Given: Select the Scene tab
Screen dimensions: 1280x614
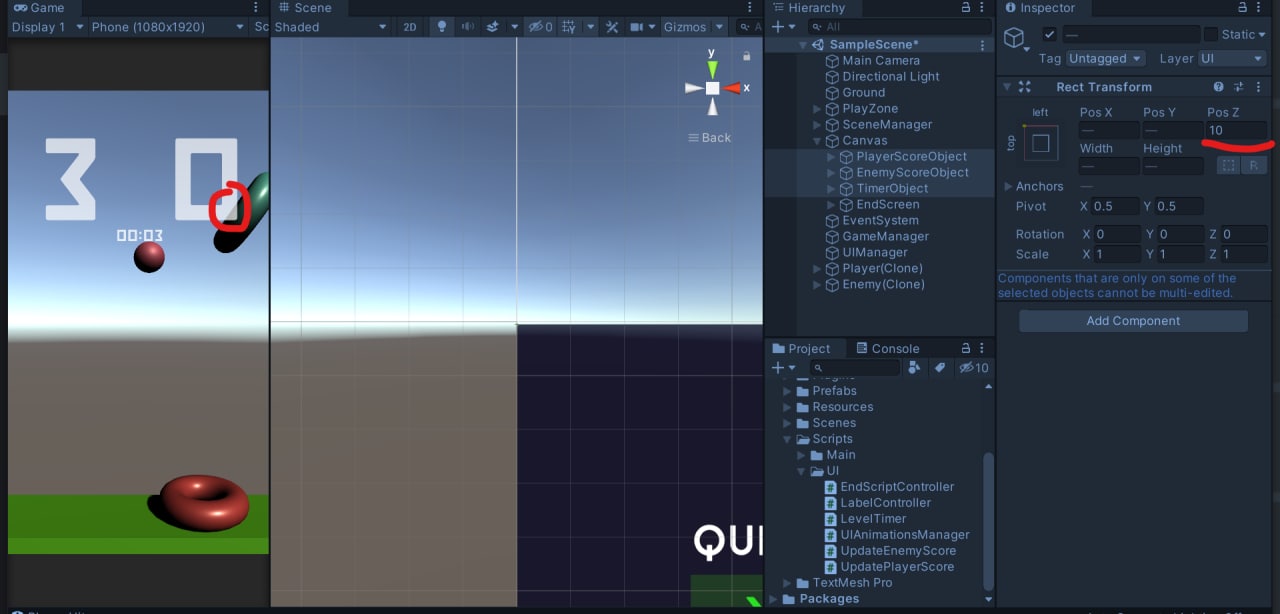Looking at the screenshot, I should pos(304,8).
